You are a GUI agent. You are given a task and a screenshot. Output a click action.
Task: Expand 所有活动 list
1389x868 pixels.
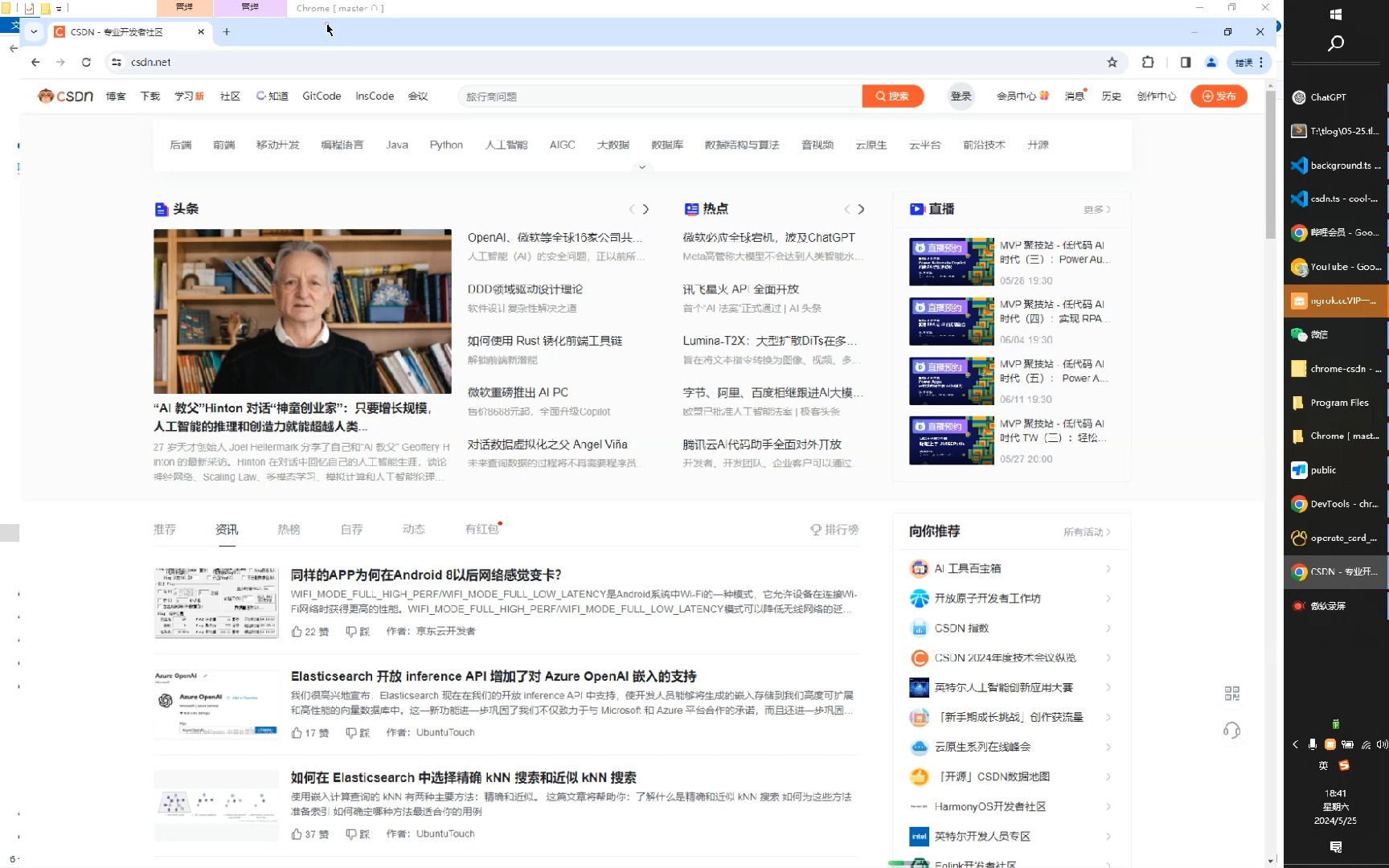[x=1087, y=532]
